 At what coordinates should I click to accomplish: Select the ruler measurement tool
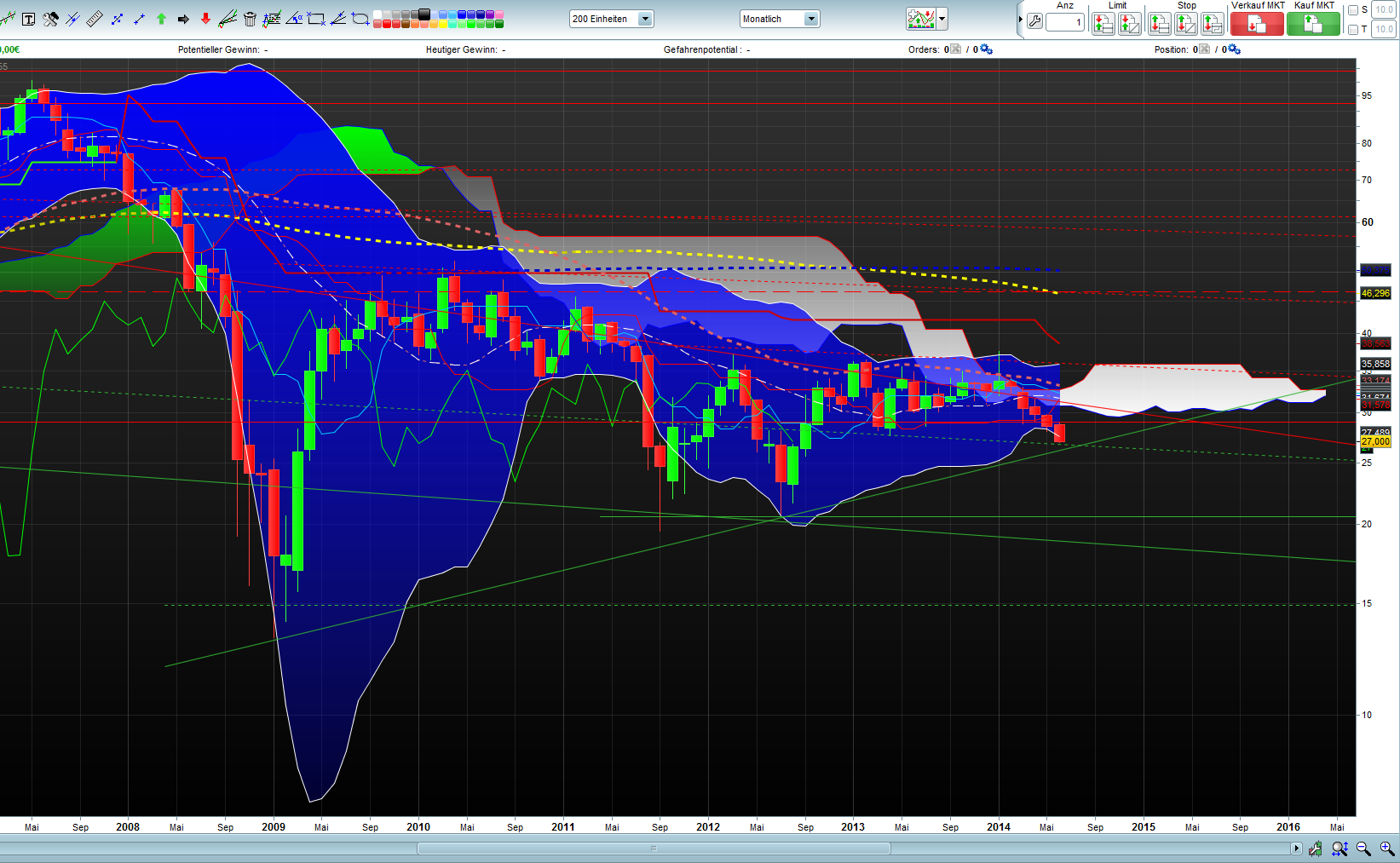pyautogui.click(x=95, y=19)
